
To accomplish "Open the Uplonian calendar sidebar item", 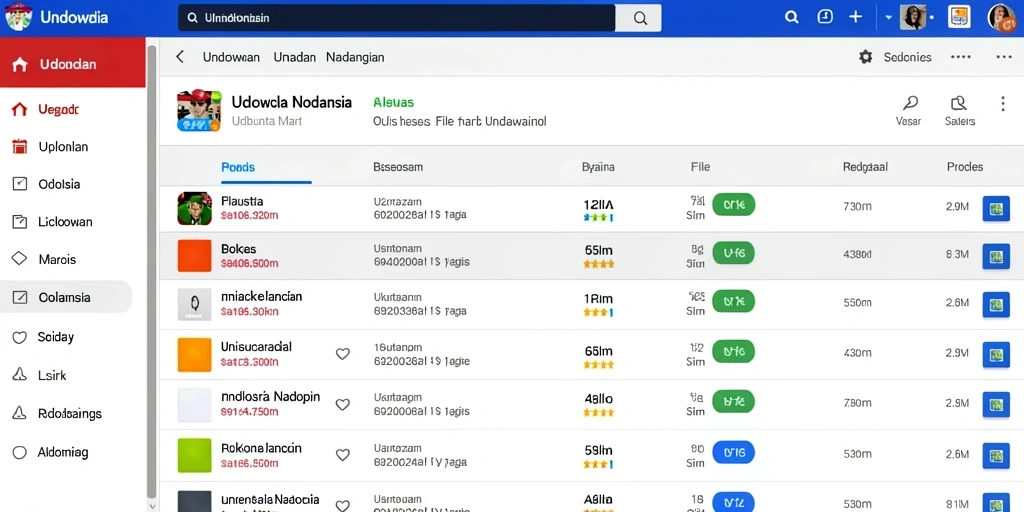I will [65, 146].
